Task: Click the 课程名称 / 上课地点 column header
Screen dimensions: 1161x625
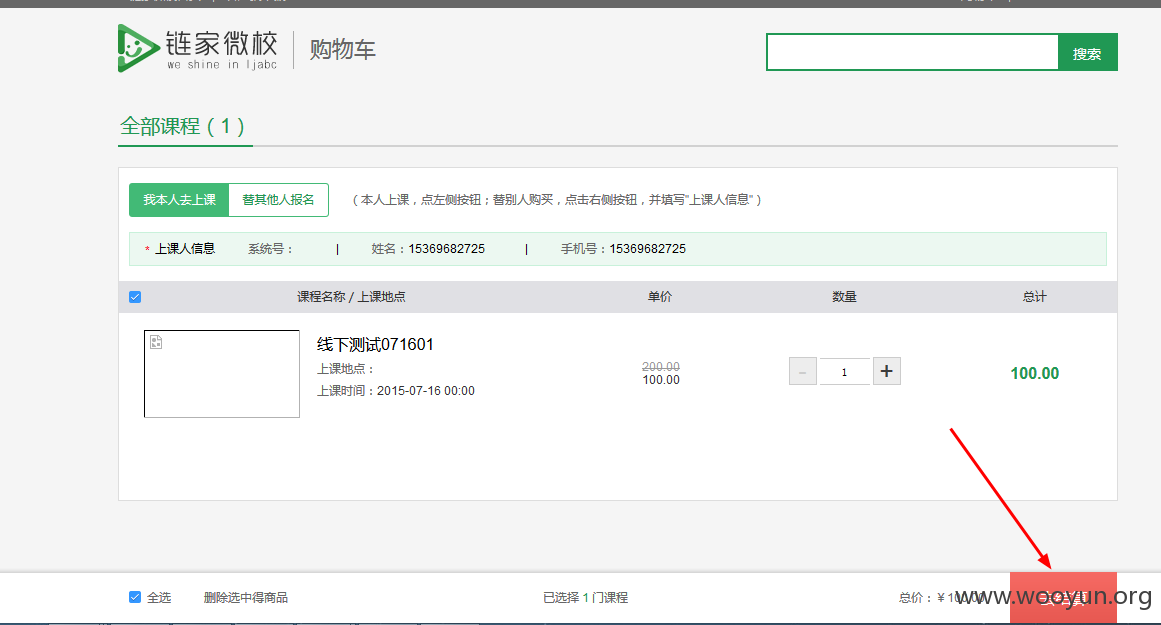Action: click(351, 297)
